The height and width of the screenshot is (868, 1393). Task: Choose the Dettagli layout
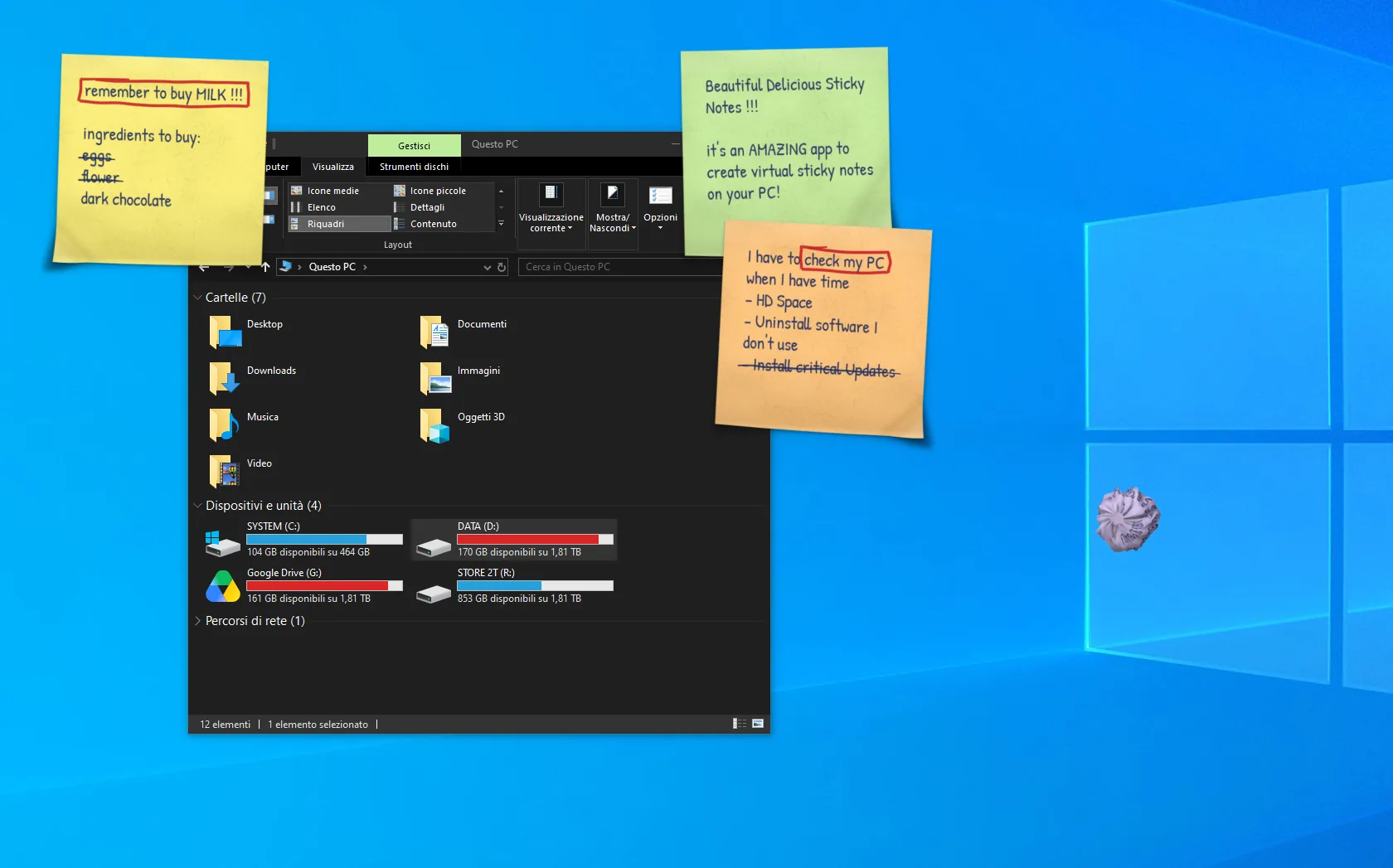tap(441, 207)
